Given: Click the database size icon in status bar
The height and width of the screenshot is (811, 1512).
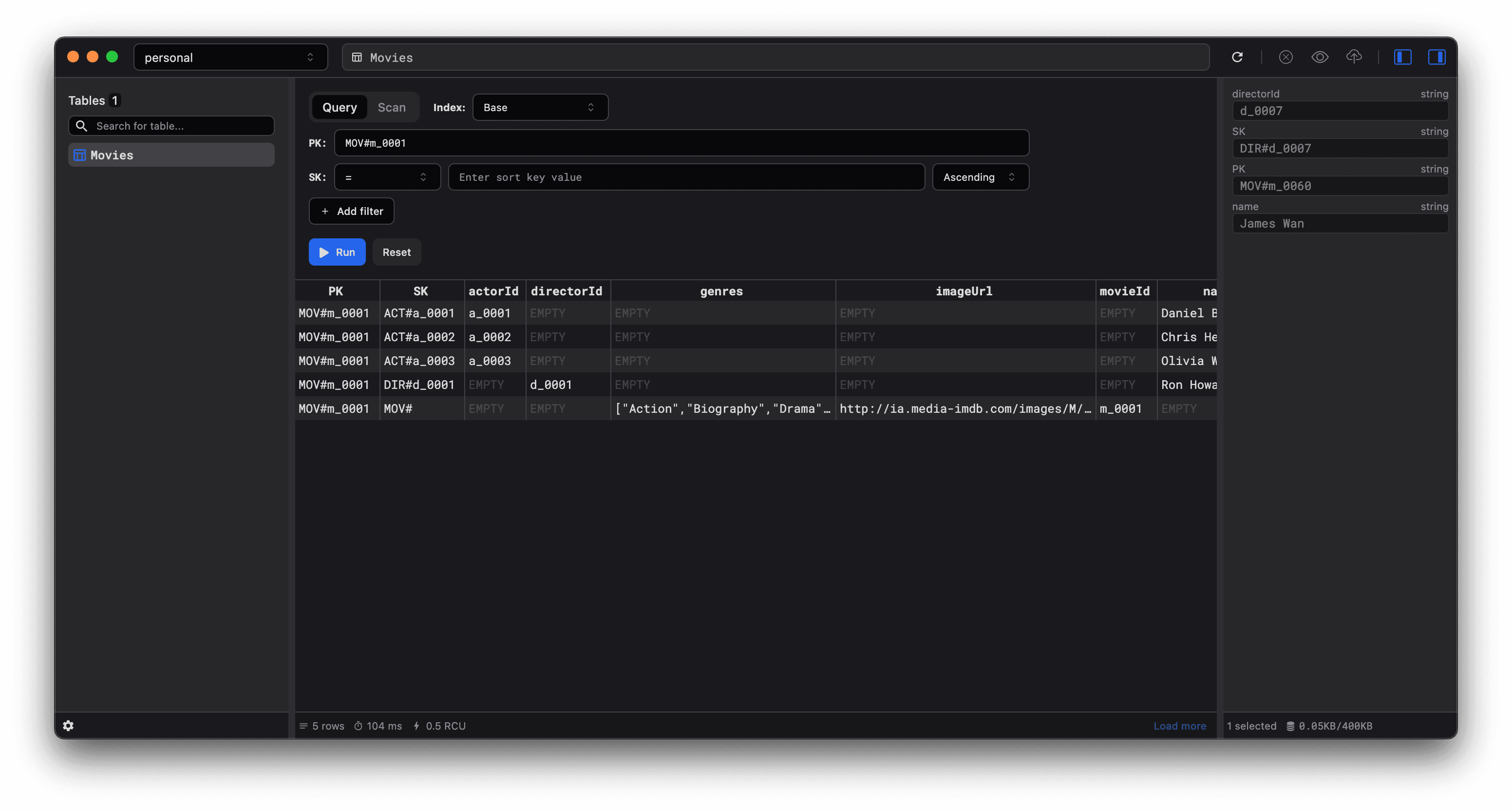Looking at the screenshot, I should tap(1290, 726).
